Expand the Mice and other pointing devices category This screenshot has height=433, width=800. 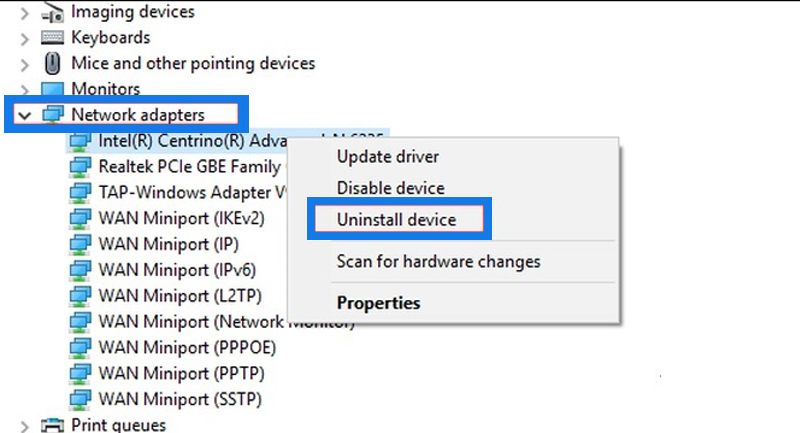[x=24, y=65]
